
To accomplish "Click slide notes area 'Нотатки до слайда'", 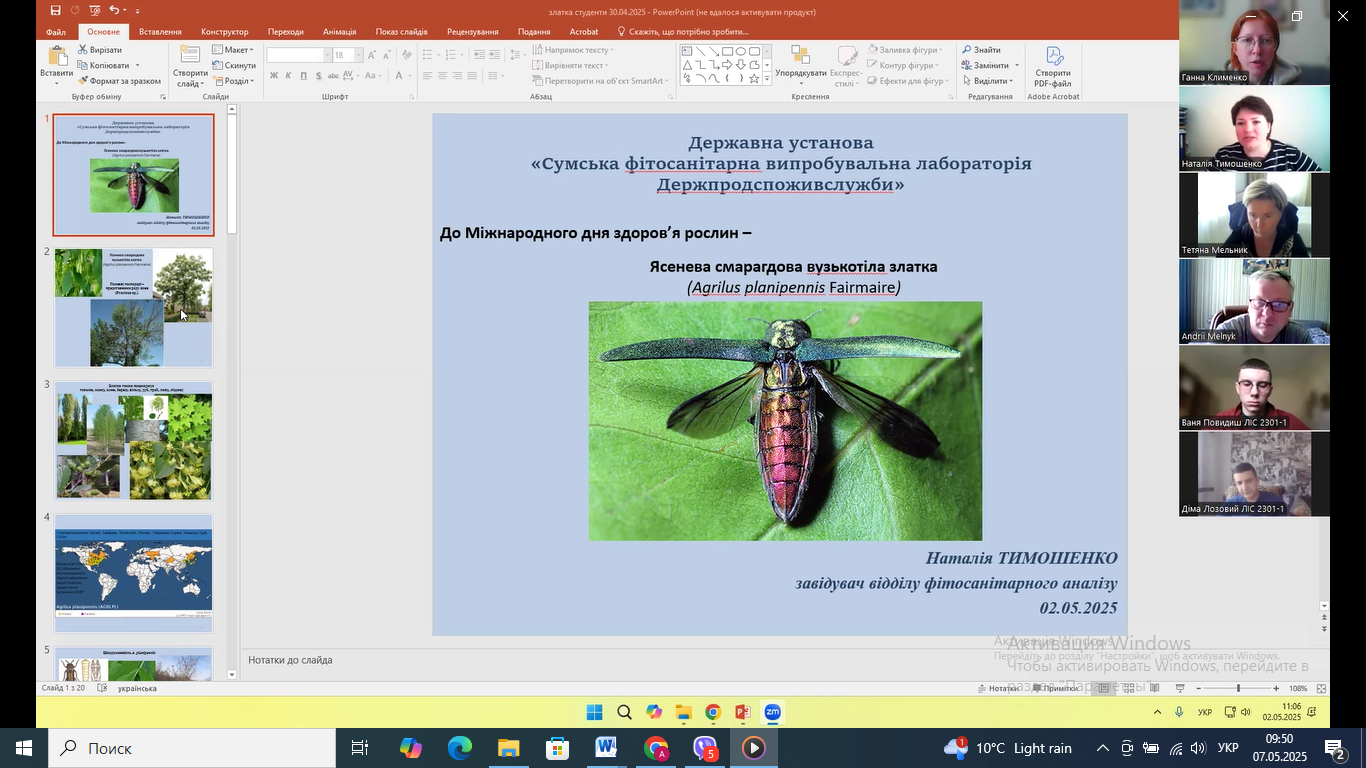I will (x=290, y=660).
